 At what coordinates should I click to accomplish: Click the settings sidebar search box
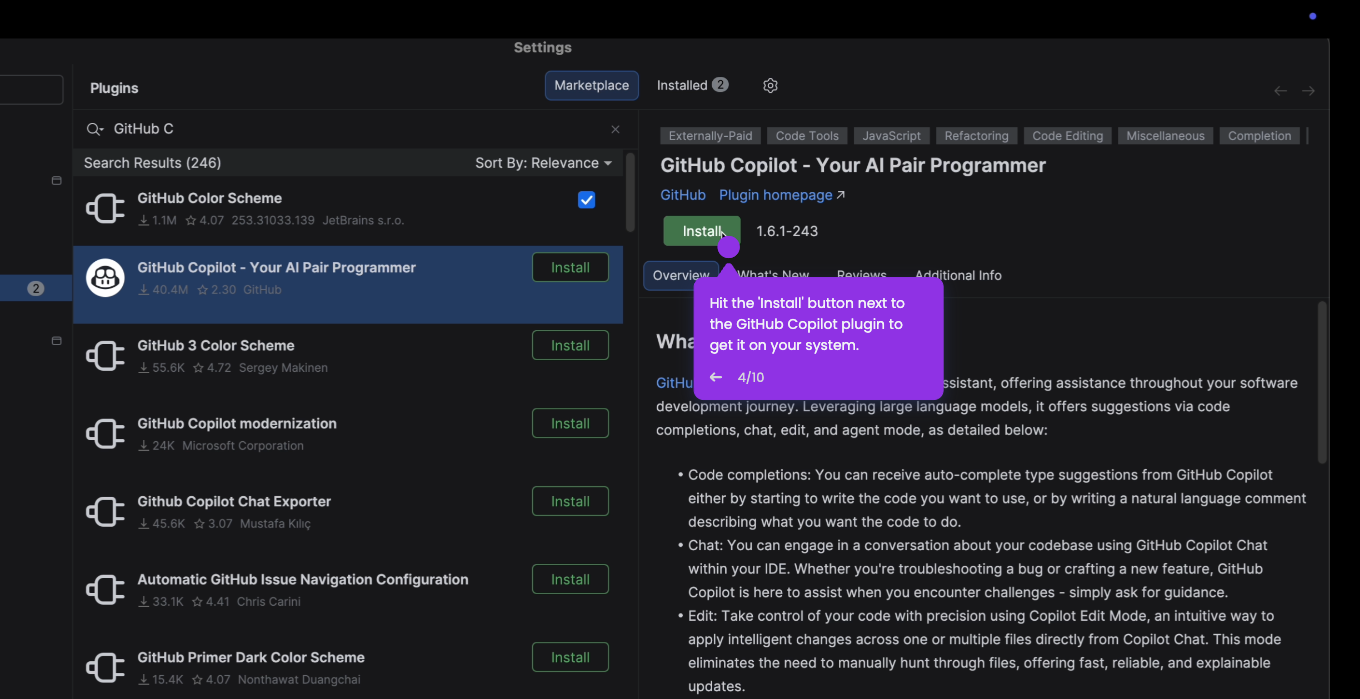[30, 90]
